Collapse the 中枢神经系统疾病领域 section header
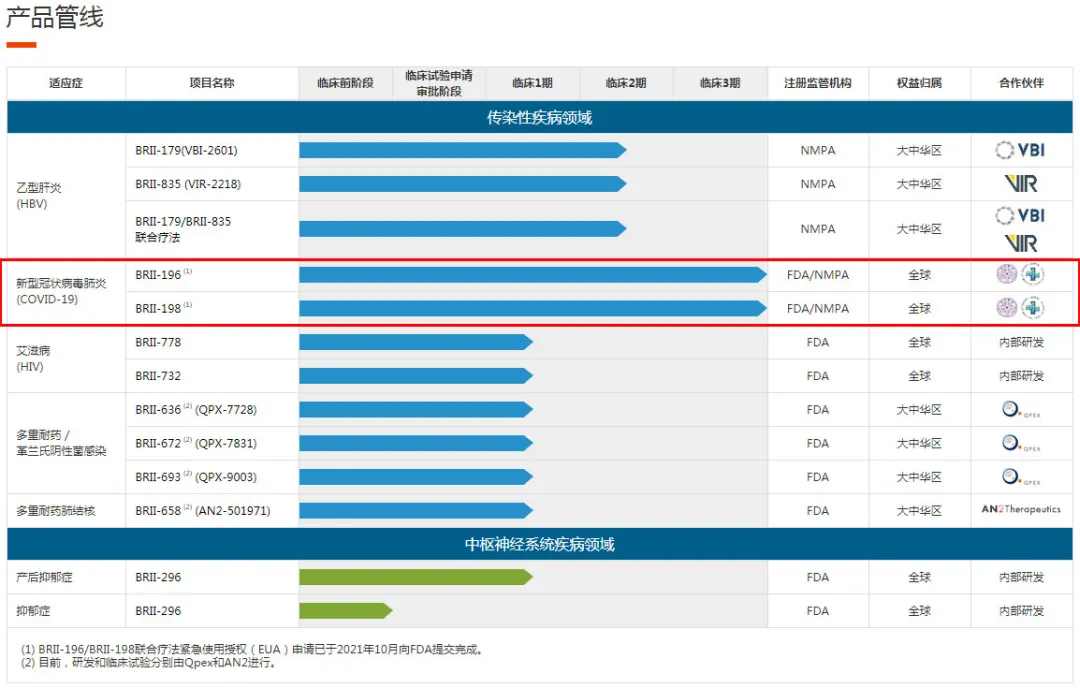This screenshot has width=1080, height=688. 540,543
